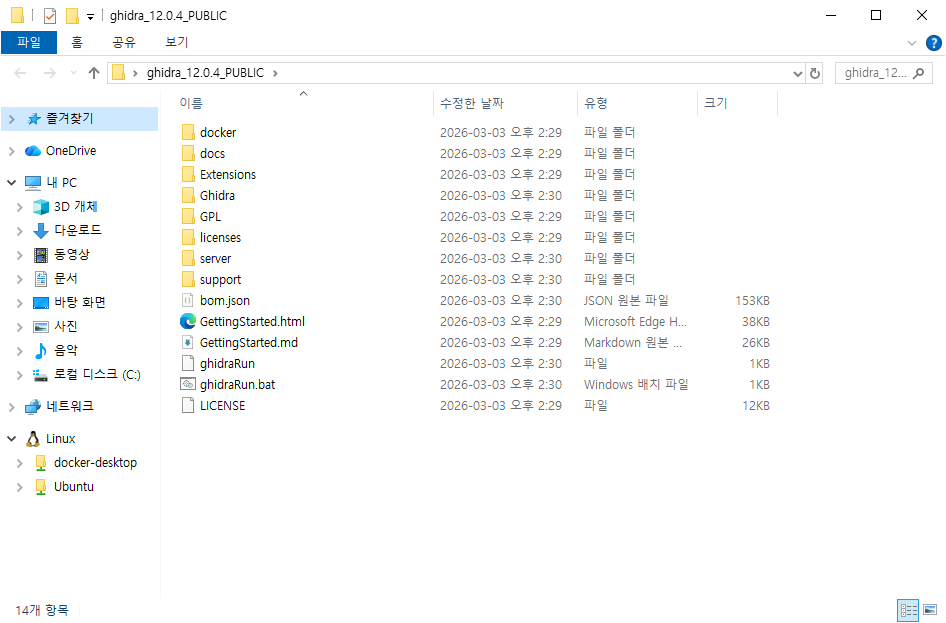Click the Help question mark icon
The width and height of the screenshot is (946, 623).
[932, 43]
